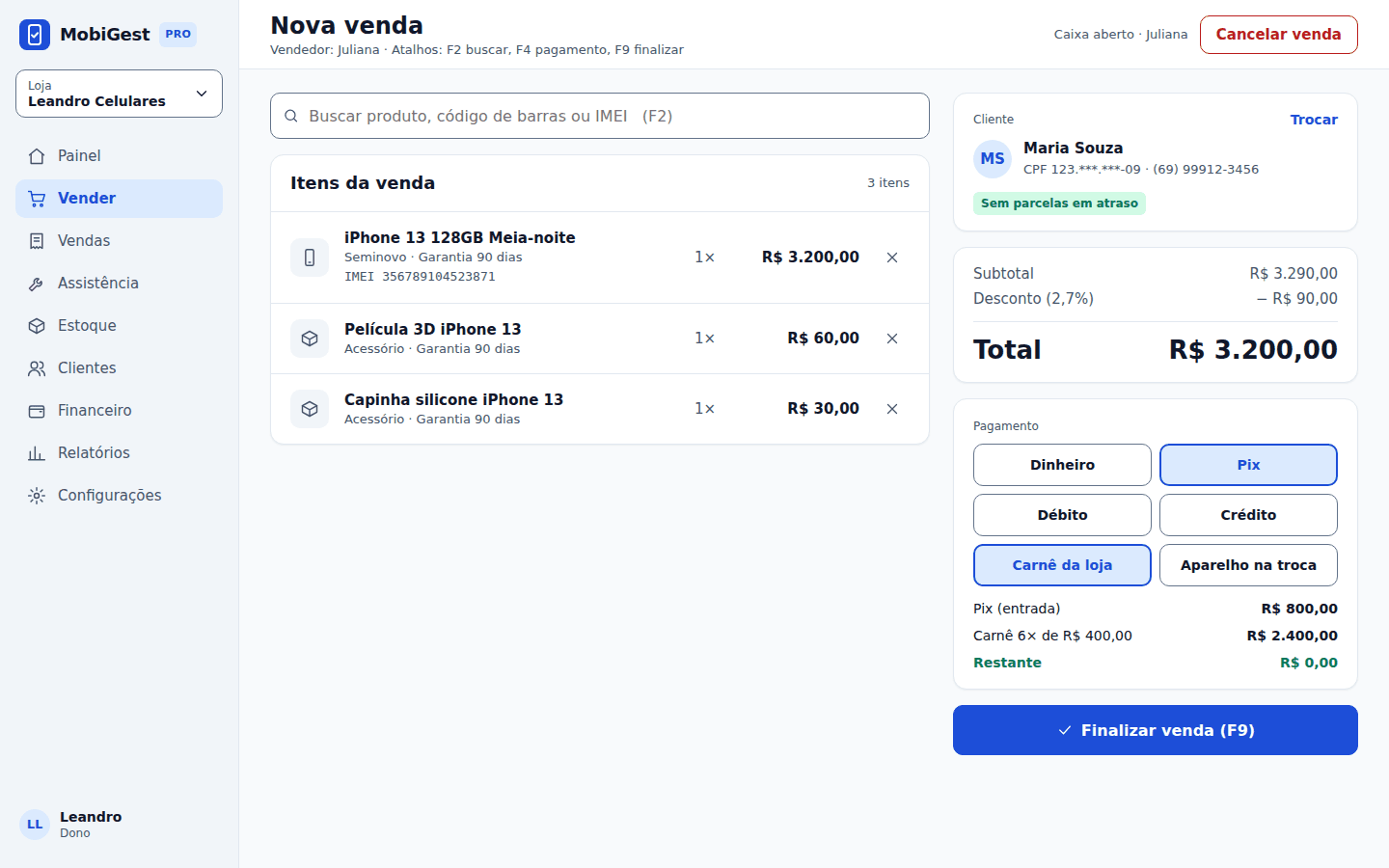The image size is (1389, 868).
Task: Remove iPhone 13 128GB item from sale
Action: 892,258
